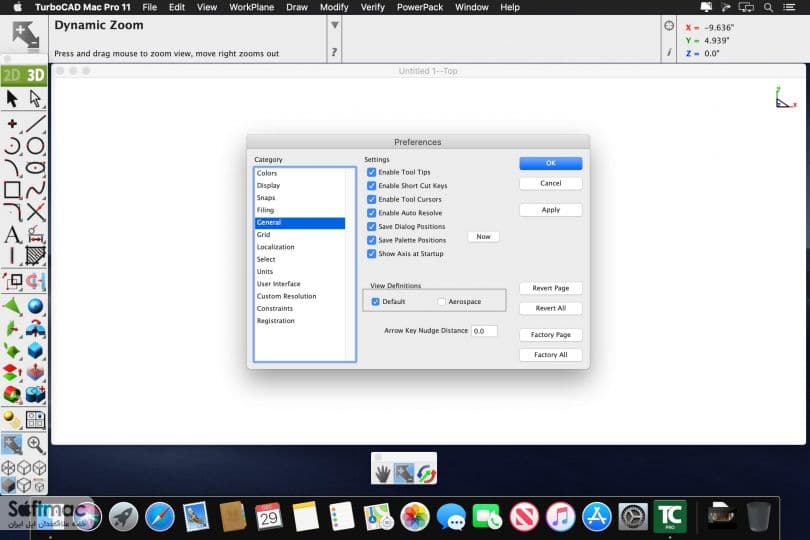Select the Text tool
The height and width of the screenshot is (540, 810).
pyautogui.click(x=12, y=235)
